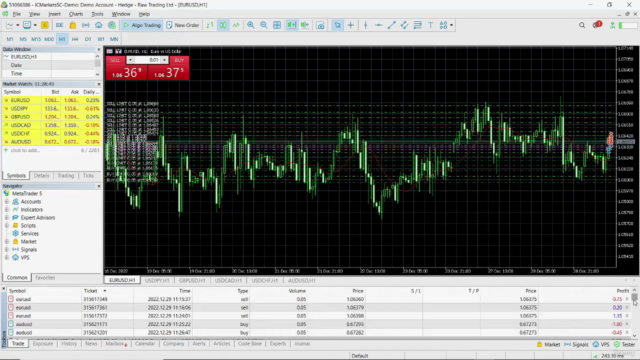This screenshot has width=640, height=360.
Task: Click the cloud VPS toolbar icon
Action: (99, 25)
